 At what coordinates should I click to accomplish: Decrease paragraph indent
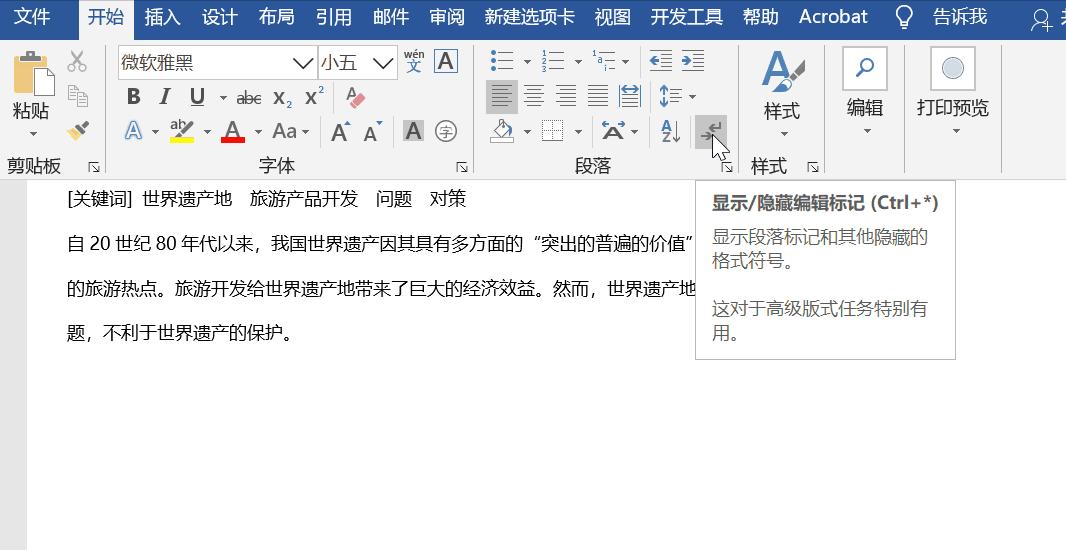pyautogui.click(x=660, y=61)
